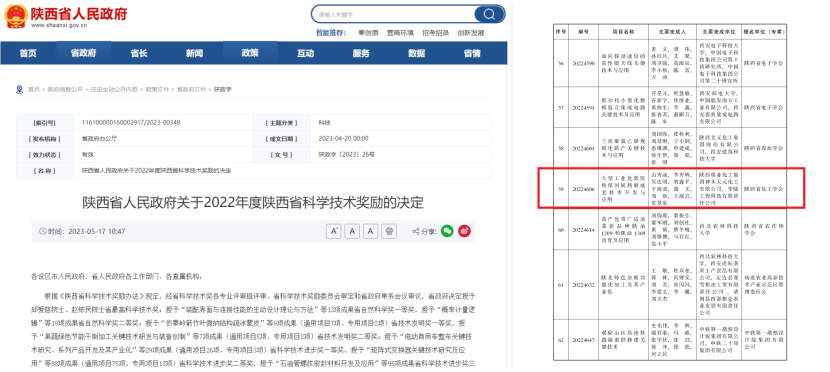Click the share arrows icon
This screenshot has height=372, width=830.
coord(417,231)
